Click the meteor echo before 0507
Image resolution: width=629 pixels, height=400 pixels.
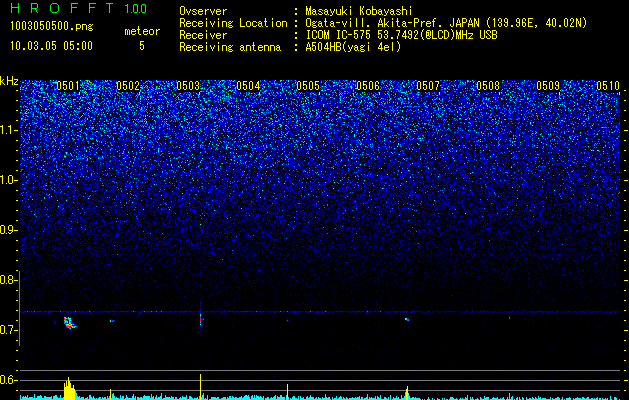click(407, 319)
